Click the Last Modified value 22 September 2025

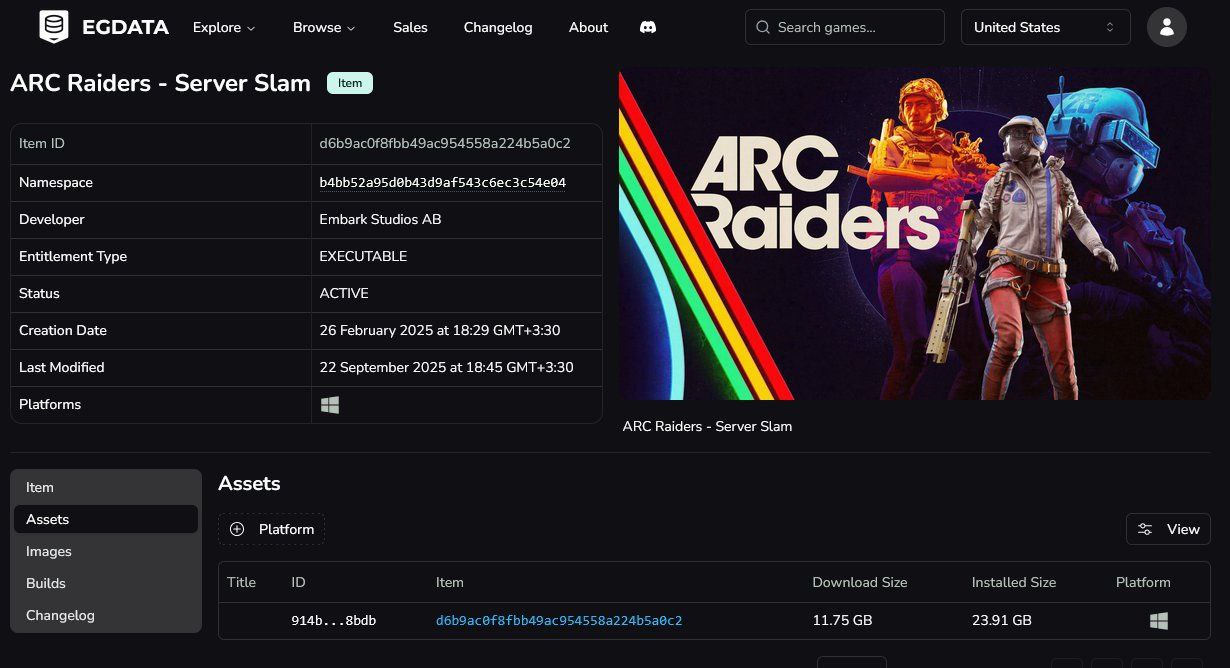[446, 368]
